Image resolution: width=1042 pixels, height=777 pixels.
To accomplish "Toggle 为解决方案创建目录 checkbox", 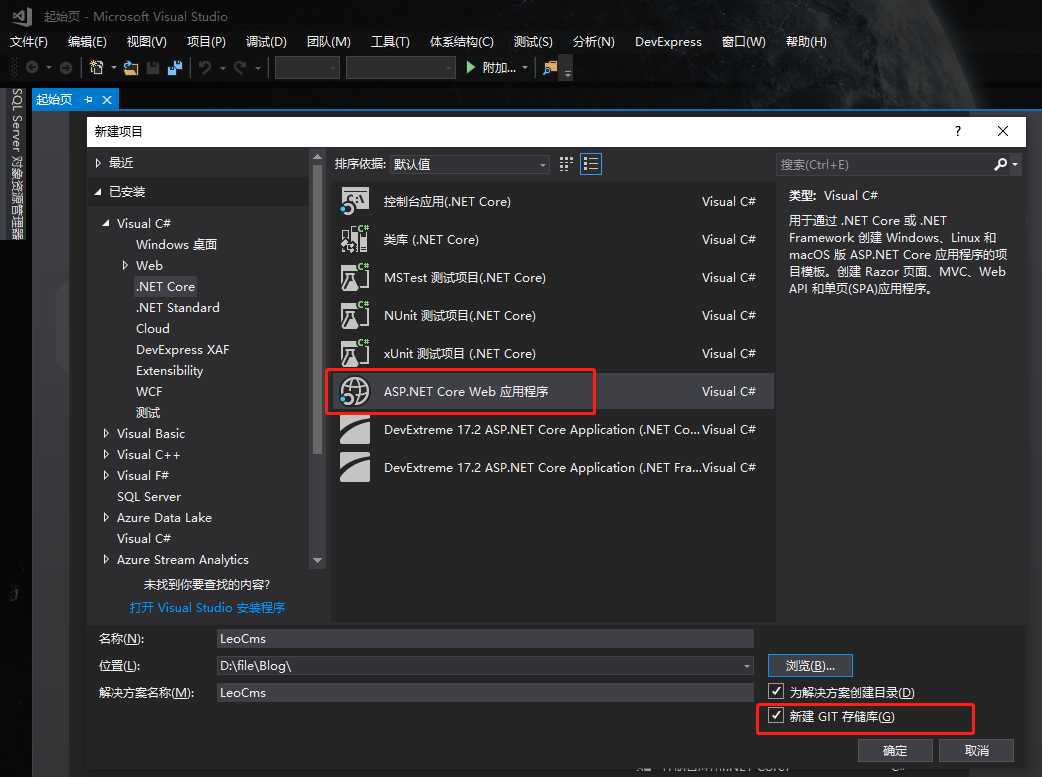I will click(x=776, y=691).
